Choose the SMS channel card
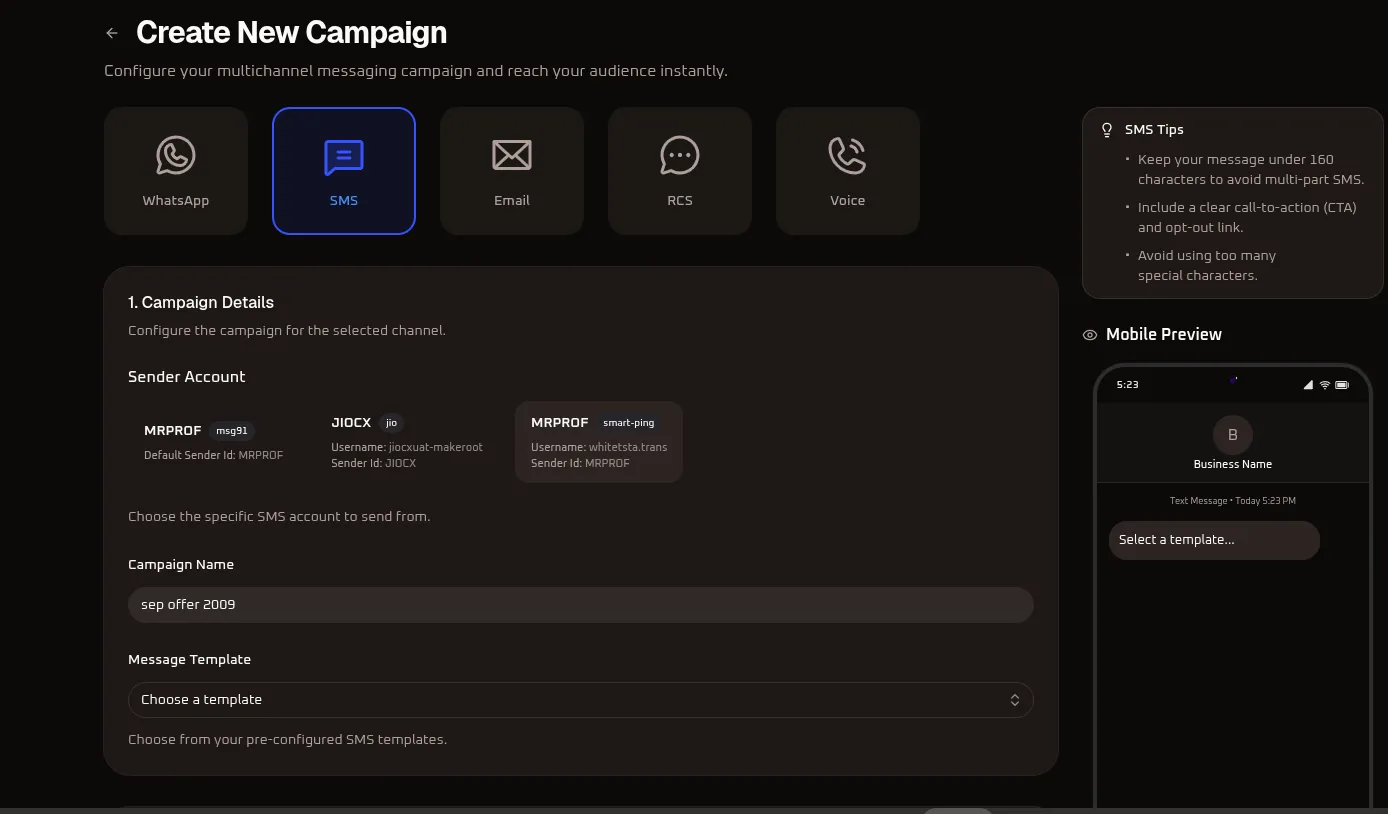Screen dimensions: 1388x814 [x=344, y=171]
